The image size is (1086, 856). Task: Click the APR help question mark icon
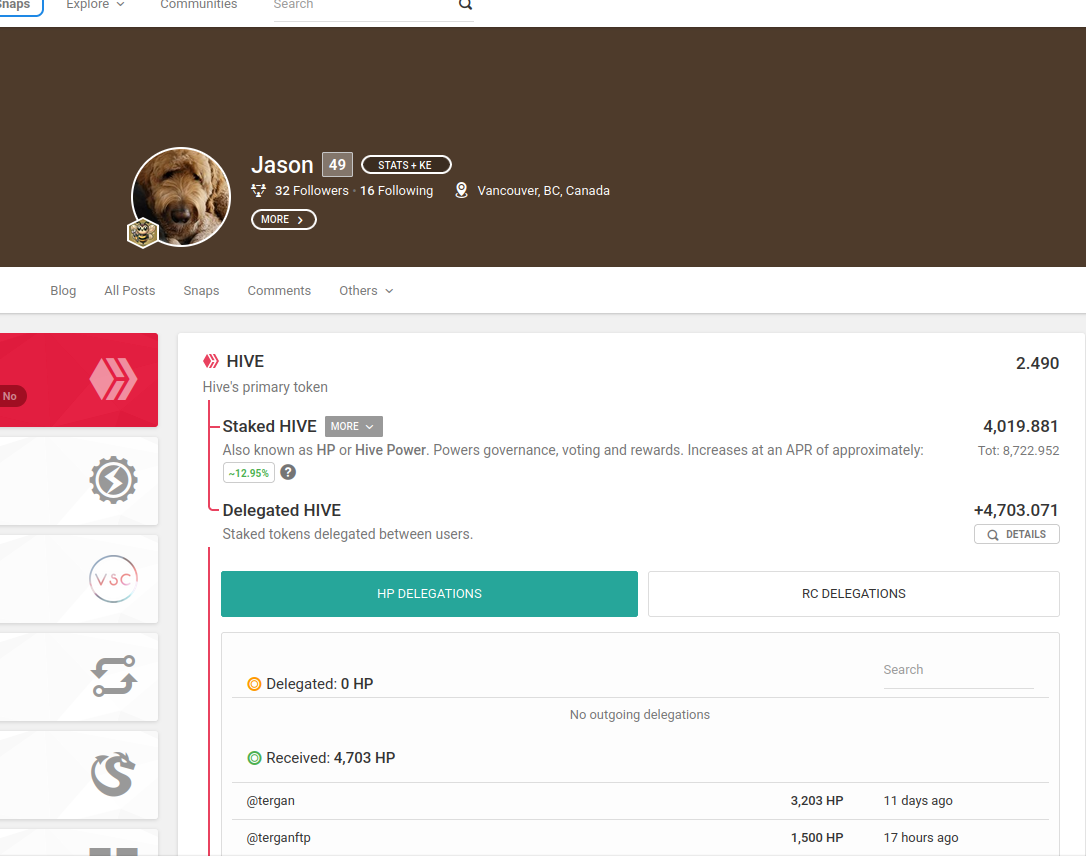288,472
